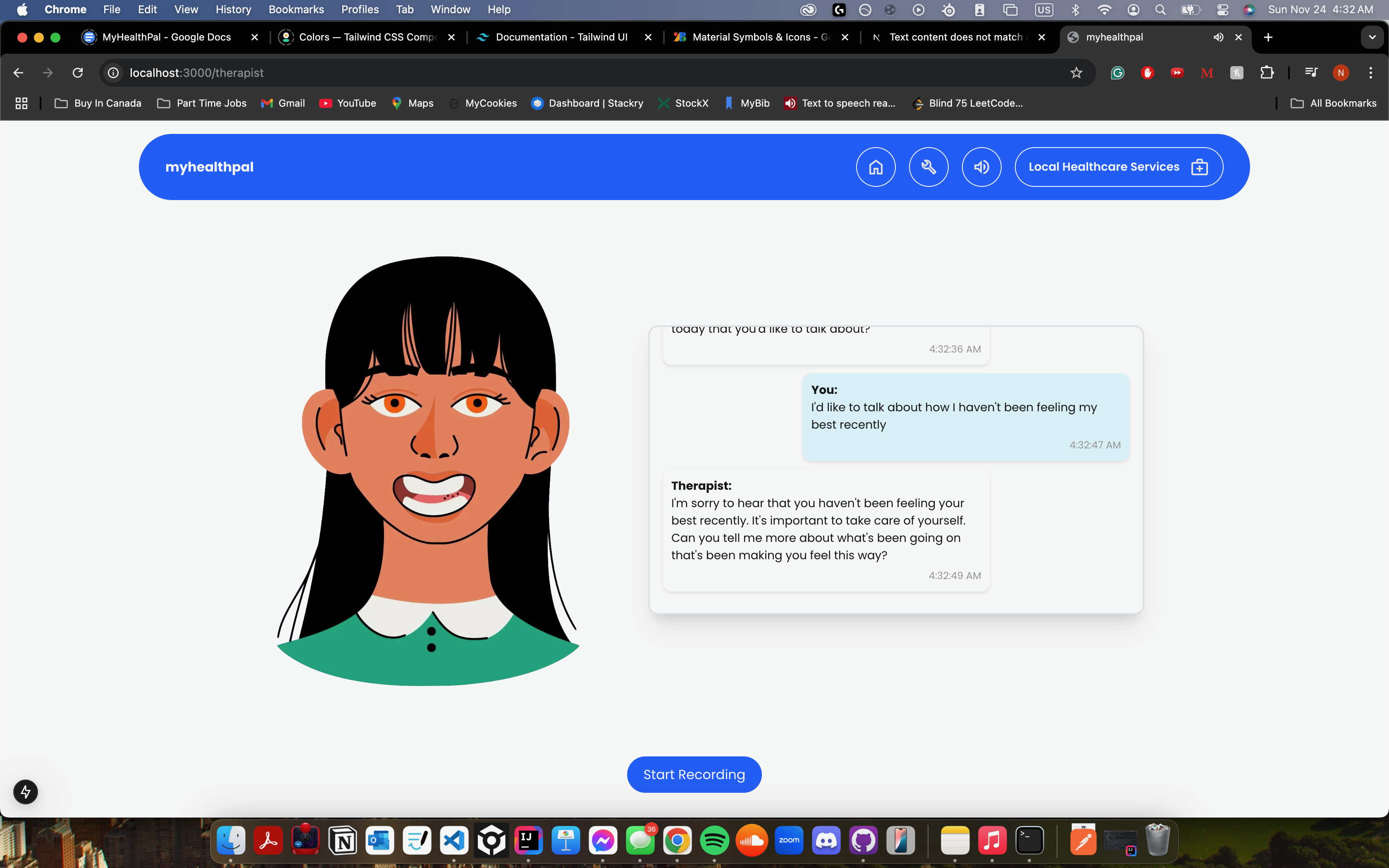Bookmark page with the star icon
Image resolution: width=1389 pixels, height=868 pixels.
(1076, 73)
